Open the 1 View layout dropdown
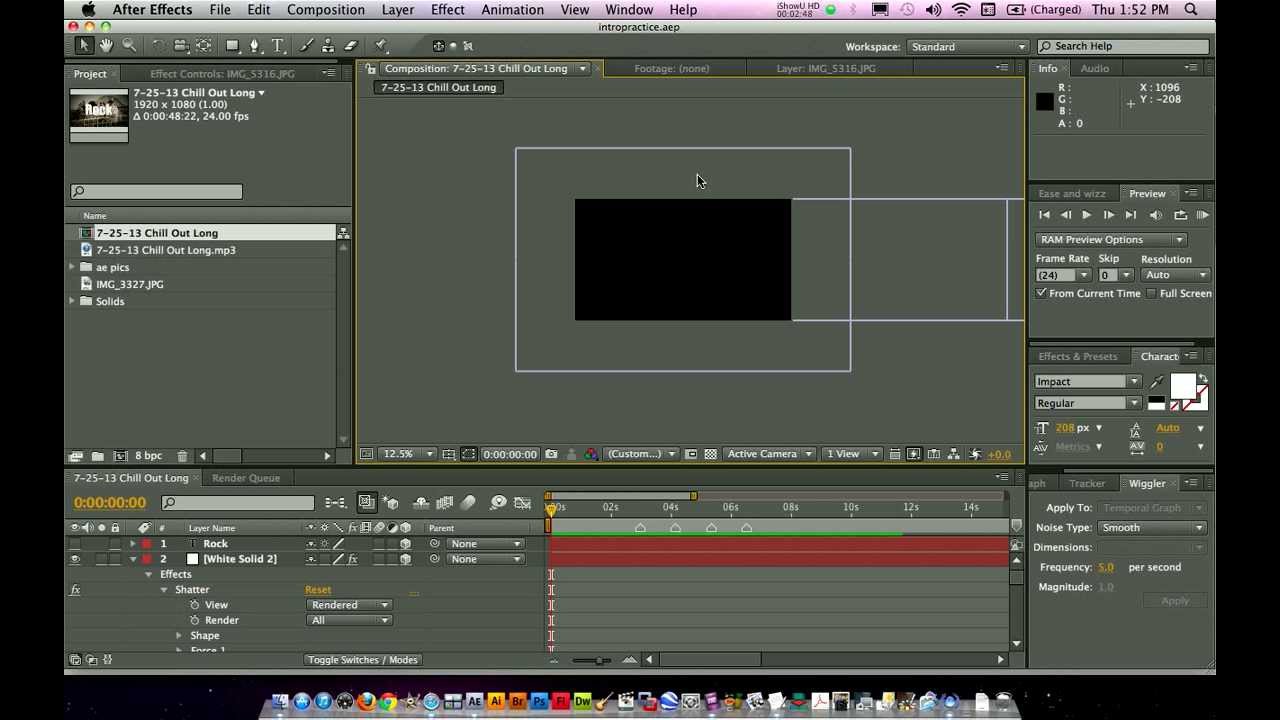Image resolution: width=1280 pixels, height=720 pixels. pyautogui.click(x=851, y=455)
